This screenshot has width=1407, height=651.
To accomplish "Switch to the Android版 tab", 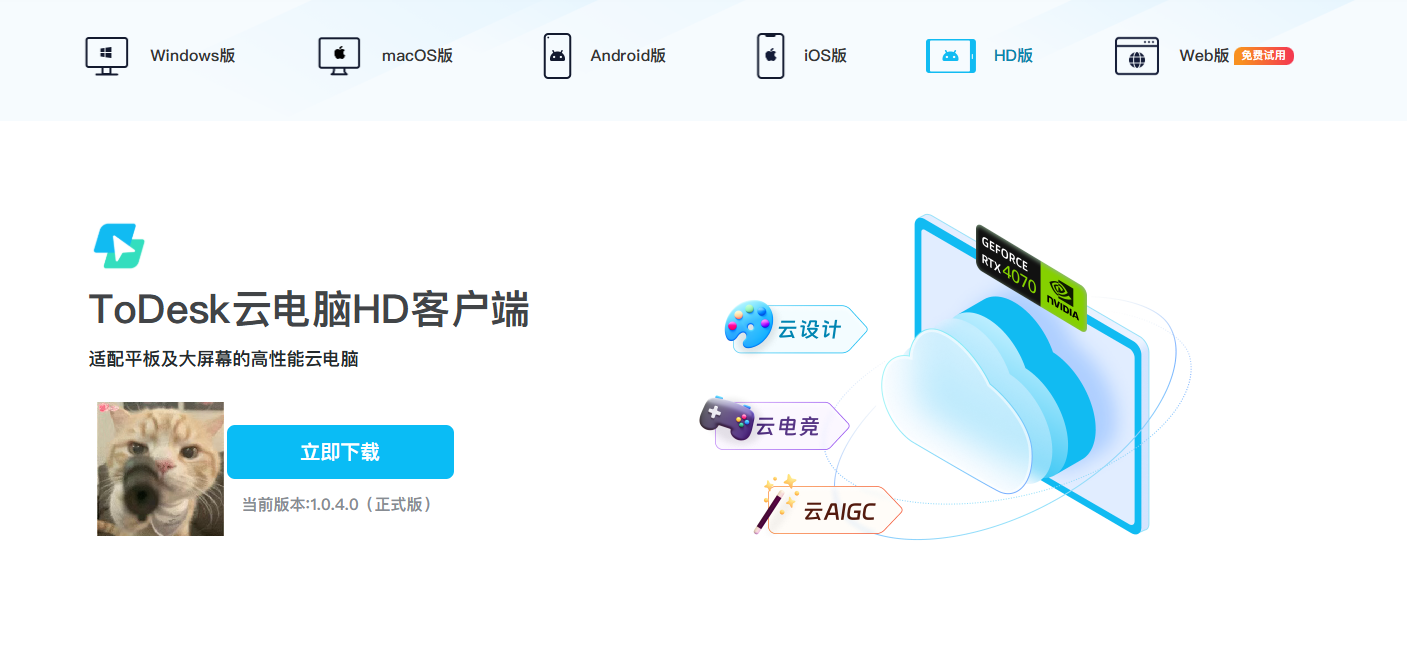I will tap(628, 56).
